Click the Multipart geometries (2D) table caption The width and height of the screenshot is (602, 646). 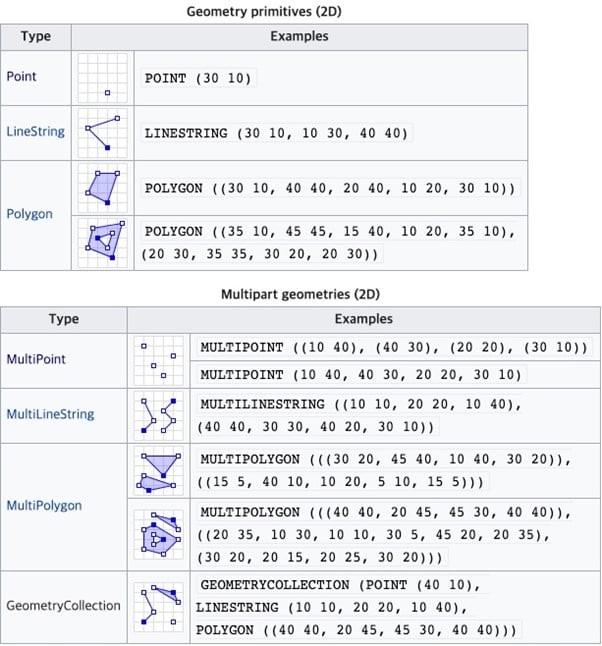click(x=300, y=294)
